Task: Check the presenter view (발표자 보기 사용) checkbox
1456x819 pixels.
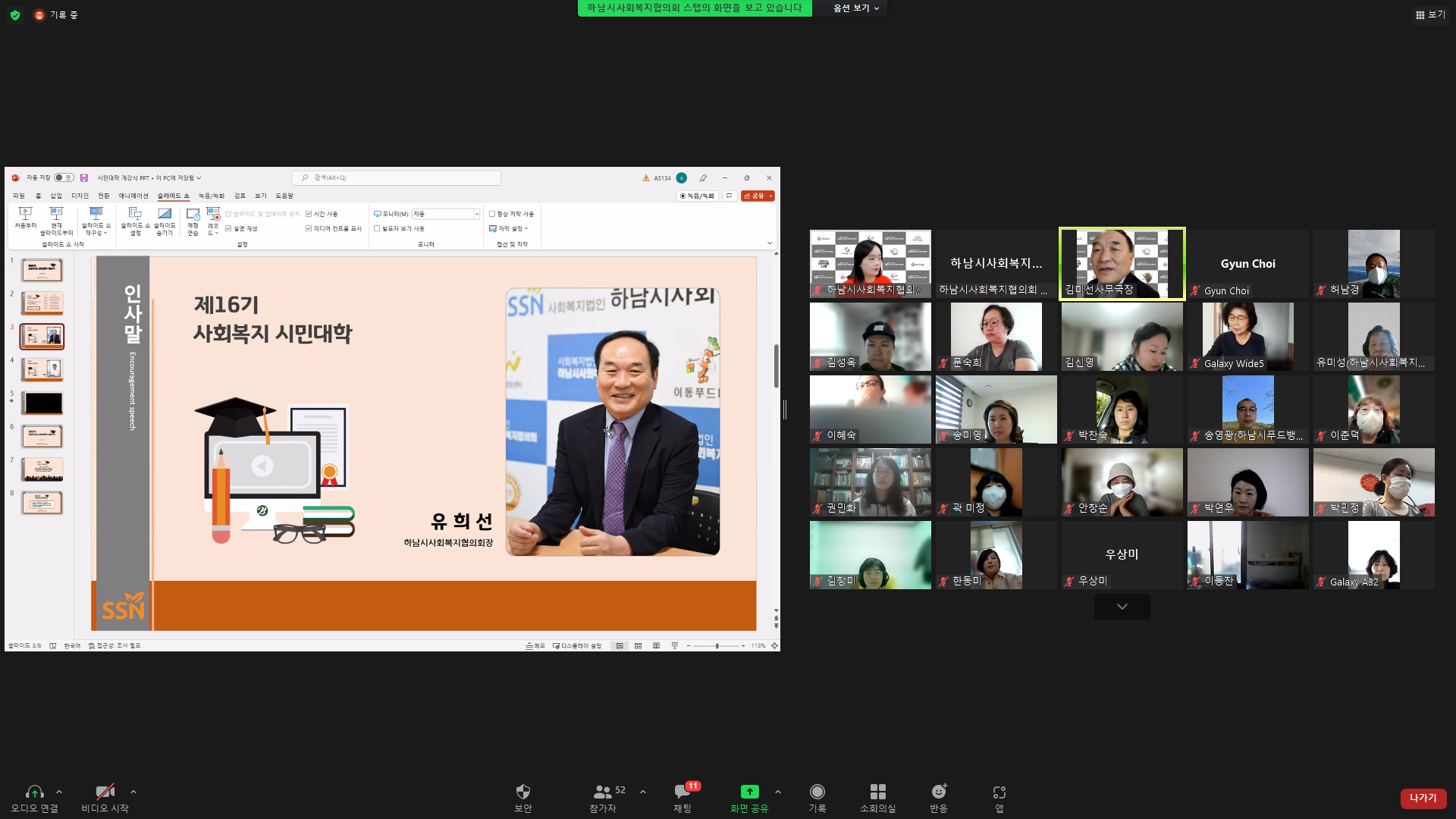Action: tap(377, 228)
